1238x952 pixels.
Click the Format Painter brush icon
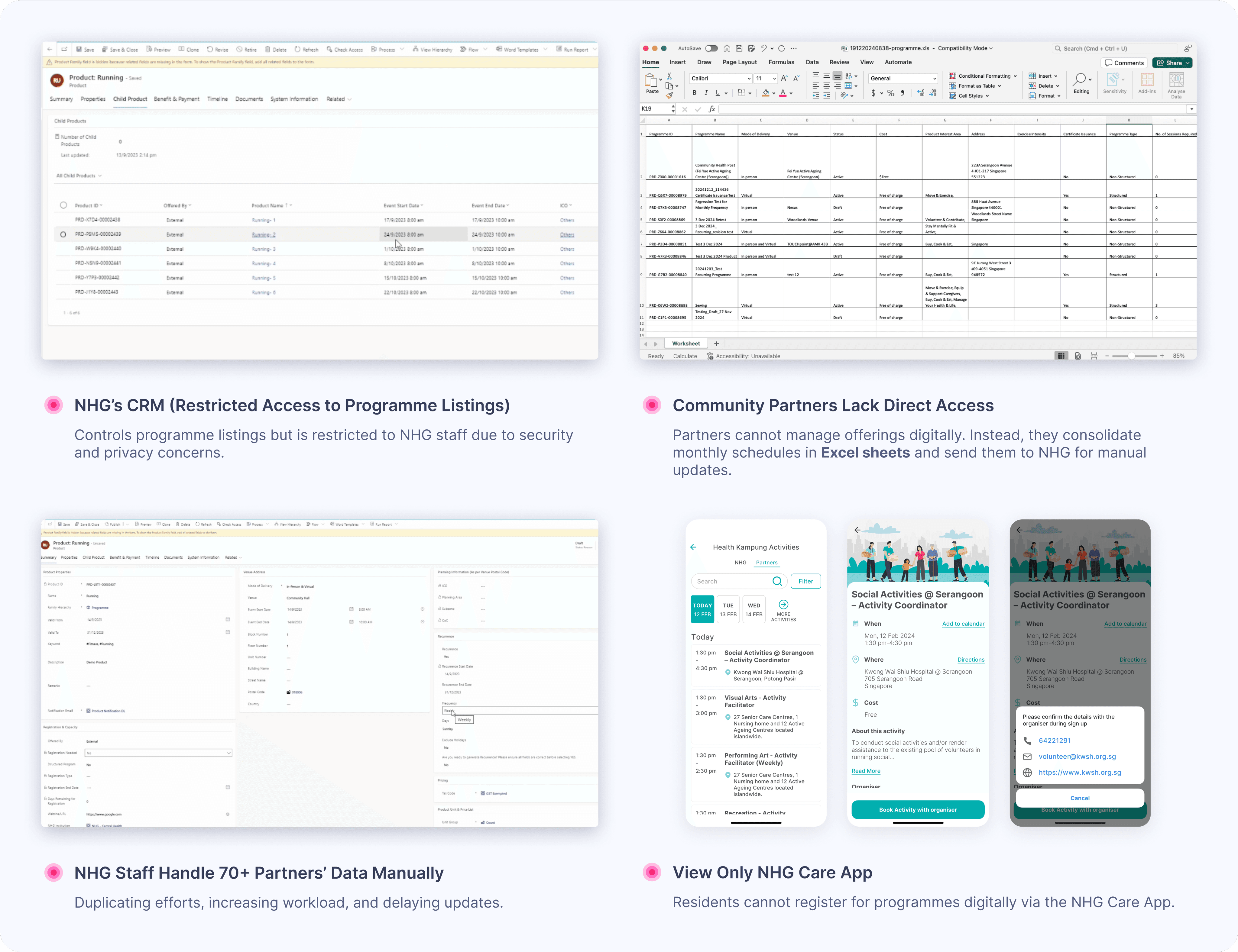pos(669,95)
